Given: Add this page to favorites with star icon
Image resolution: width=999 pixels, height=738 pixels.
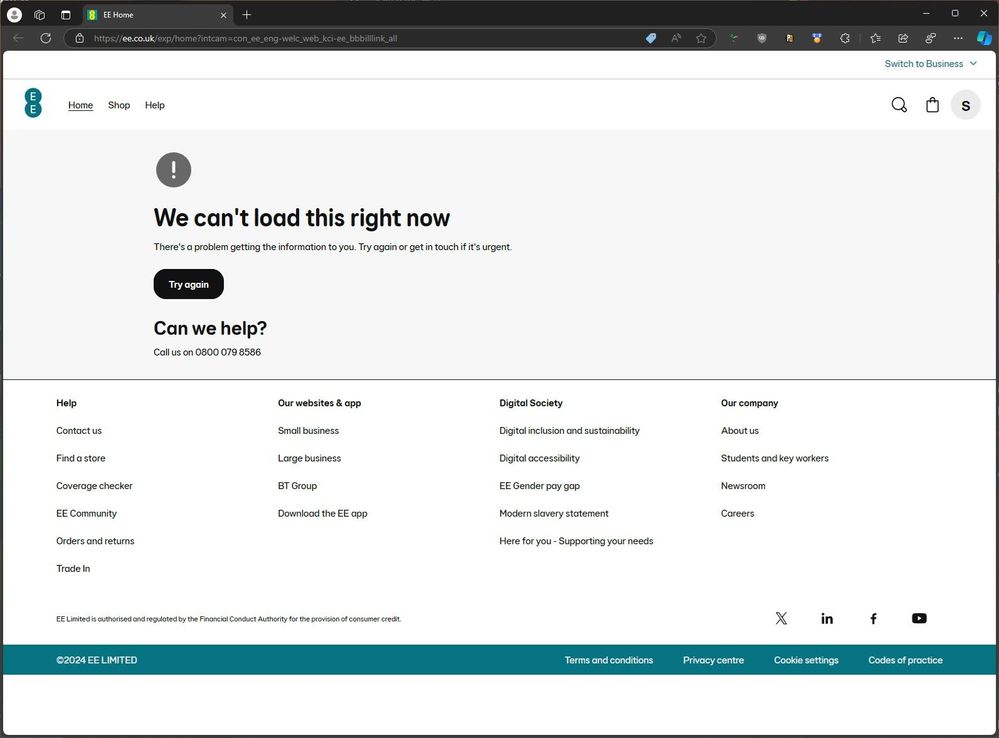Looking at the screenshot, I should pyautogui.click(x=701, y=38).
